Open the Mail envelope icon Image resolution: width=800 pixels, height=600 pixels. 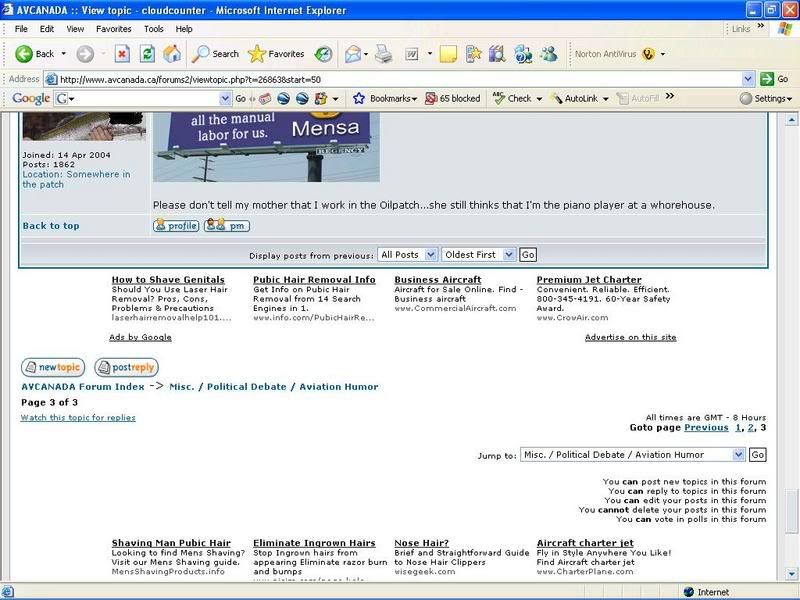pyautogui.click(x=353, y=54)
